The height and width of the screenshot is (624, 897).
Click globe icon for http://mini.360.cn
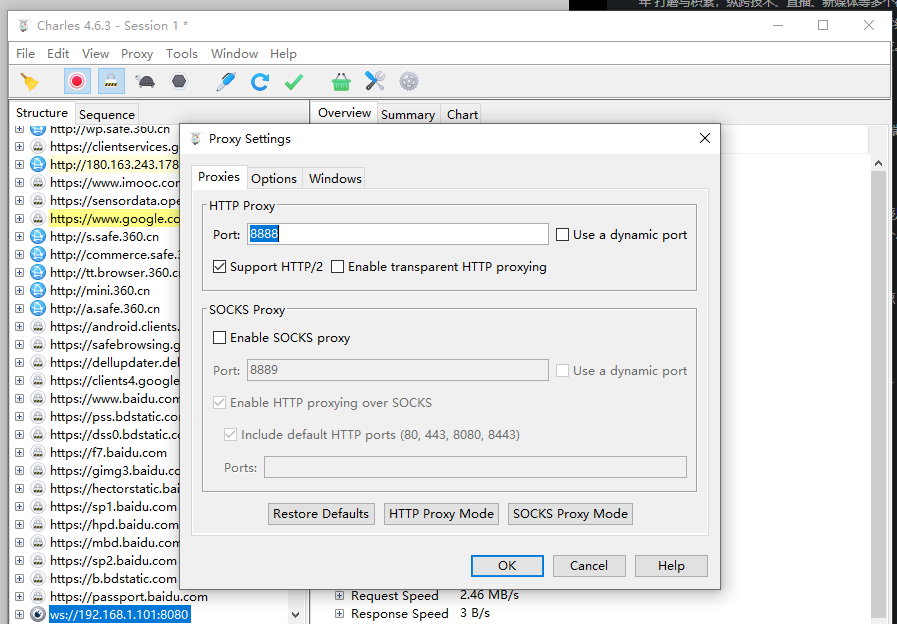(x=38, y=291)
